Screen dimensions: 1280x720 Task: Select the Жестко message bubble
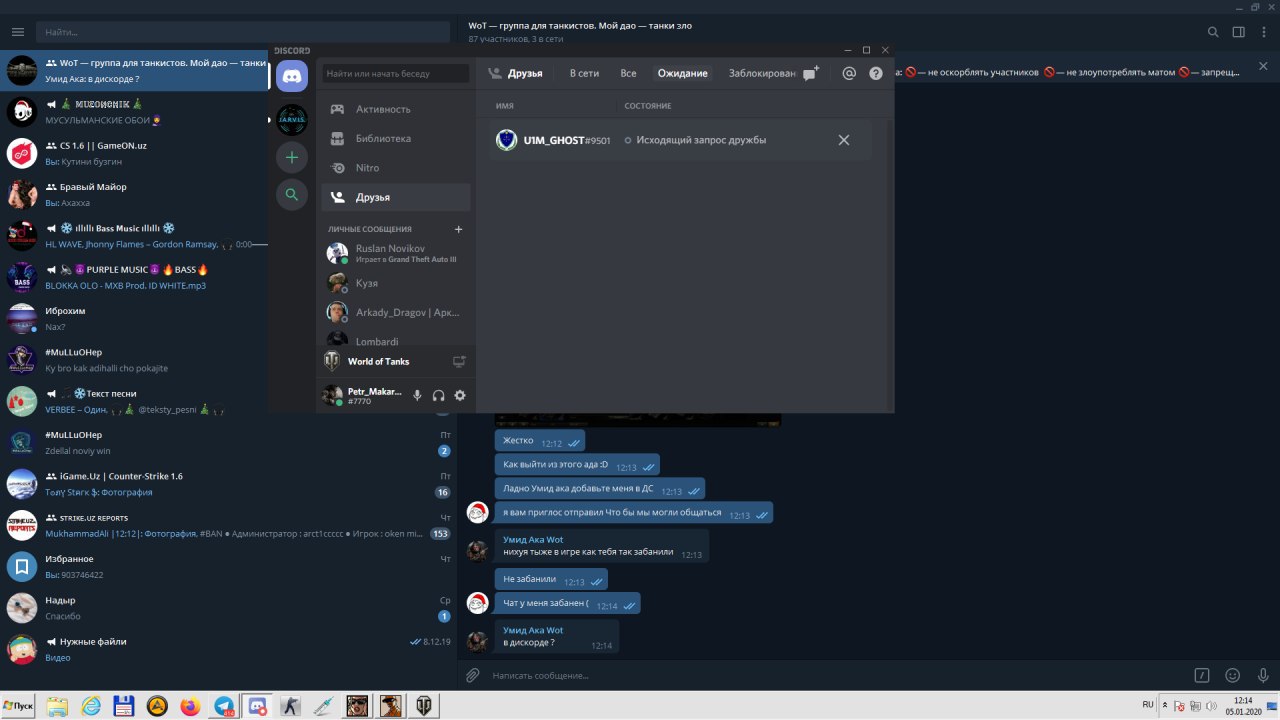pyautogui.click(x=540, y=441)
